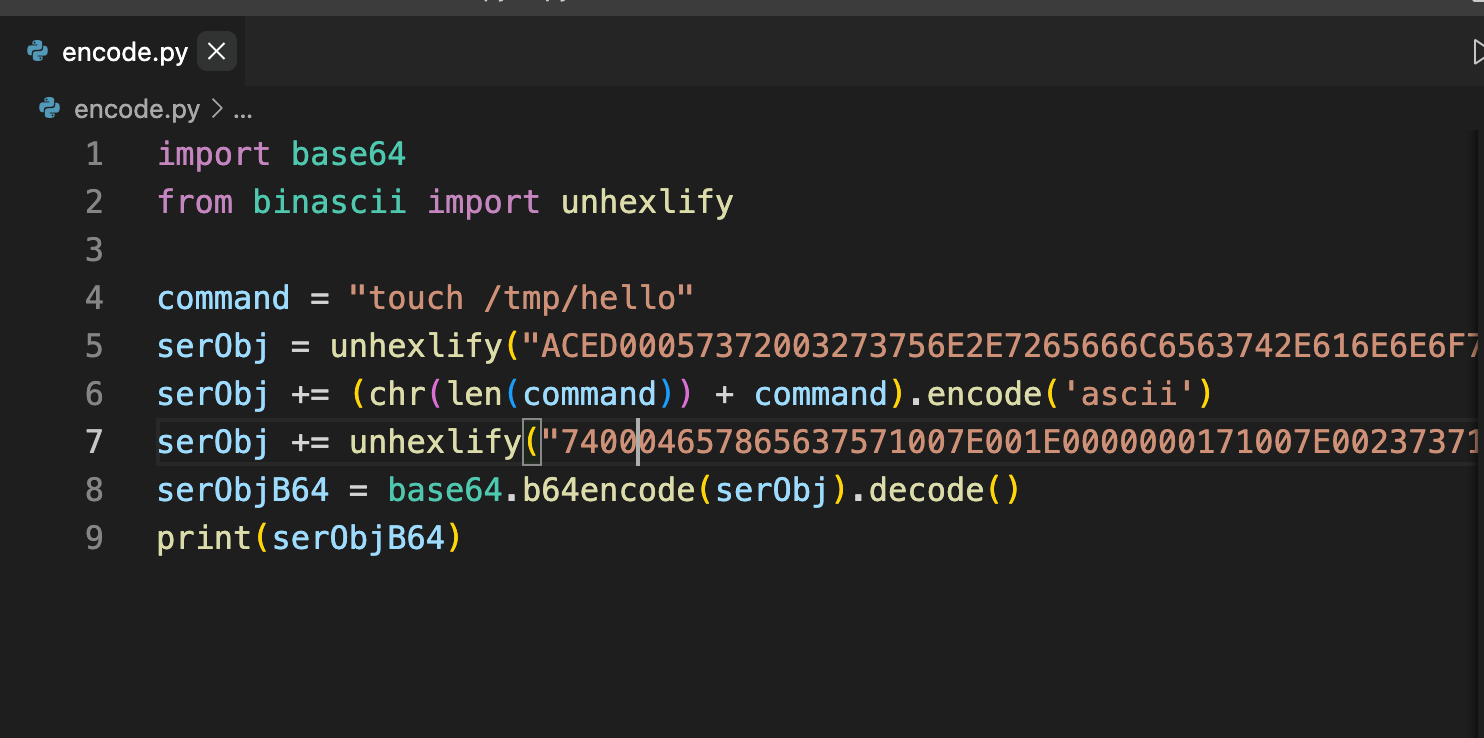
Task: Click the serObjB64 variable on line 8
Action: 242,490
